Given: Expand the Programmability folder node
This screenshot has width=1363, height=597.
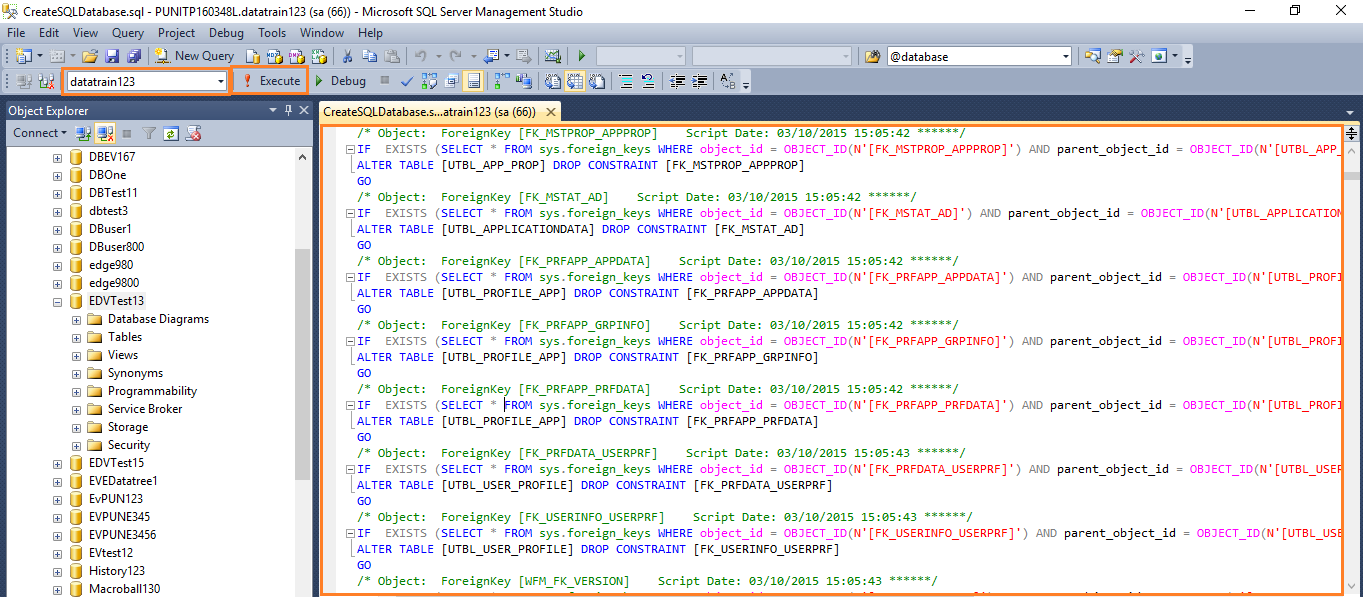Looking at the screenshot, I should tap(77, 391).
